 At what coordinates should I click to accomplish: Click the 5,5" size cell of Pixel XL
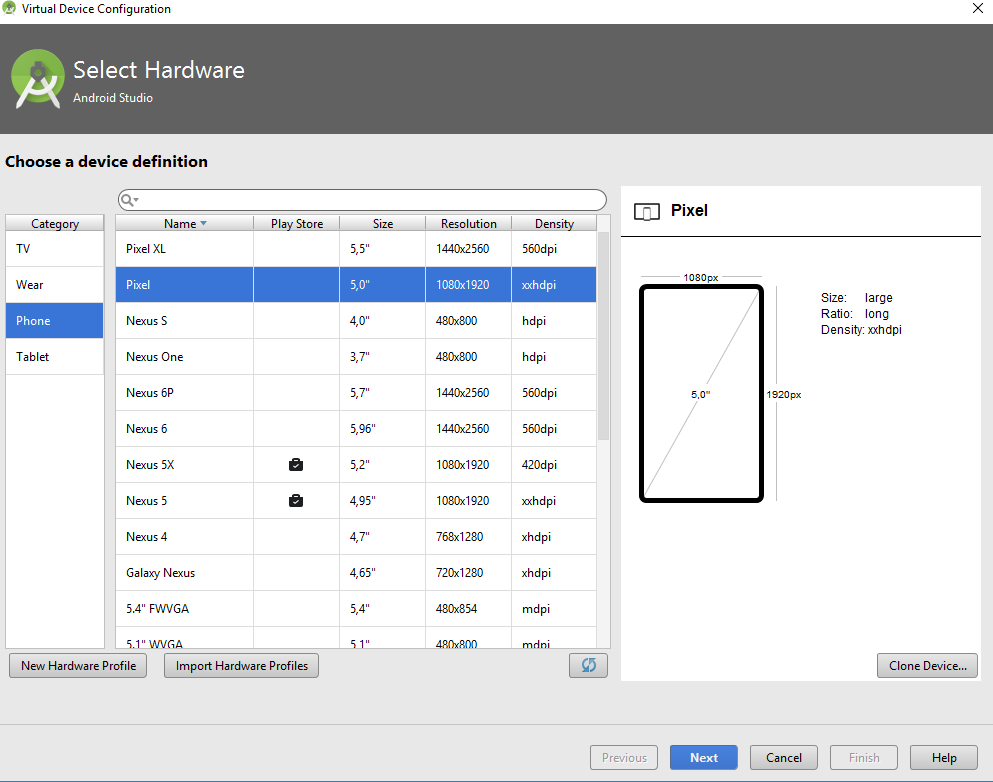pyautogui.click(x=383, y=249)
